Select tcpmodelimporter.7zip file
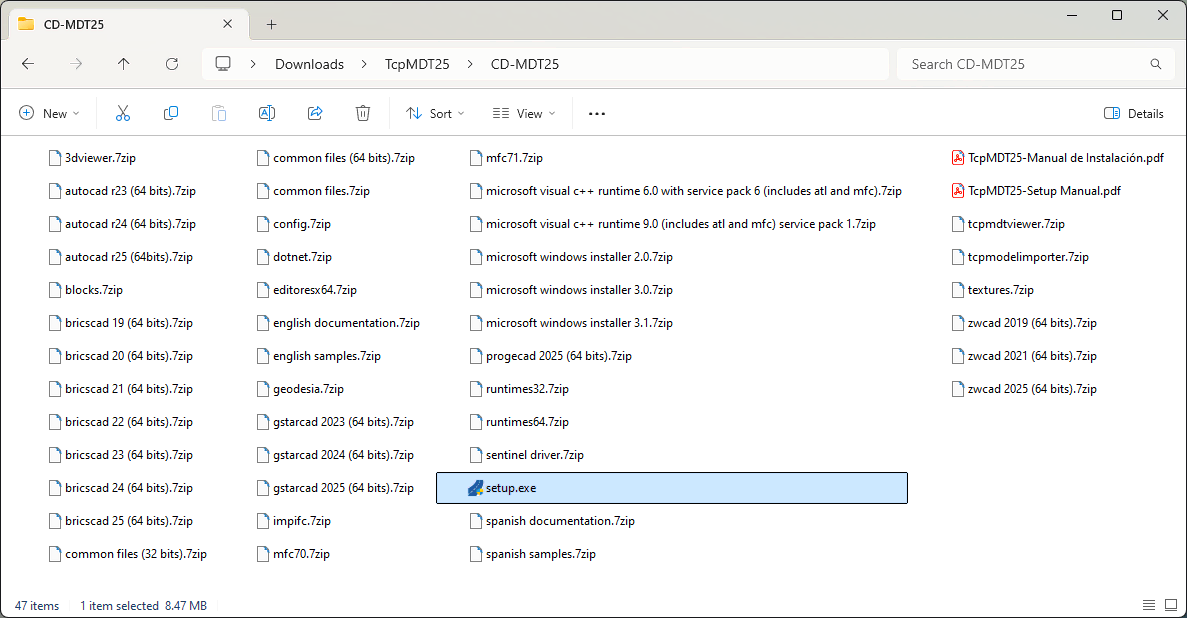The height and width of the screenshot is (618, 1187). click(x=1020, y=258)
